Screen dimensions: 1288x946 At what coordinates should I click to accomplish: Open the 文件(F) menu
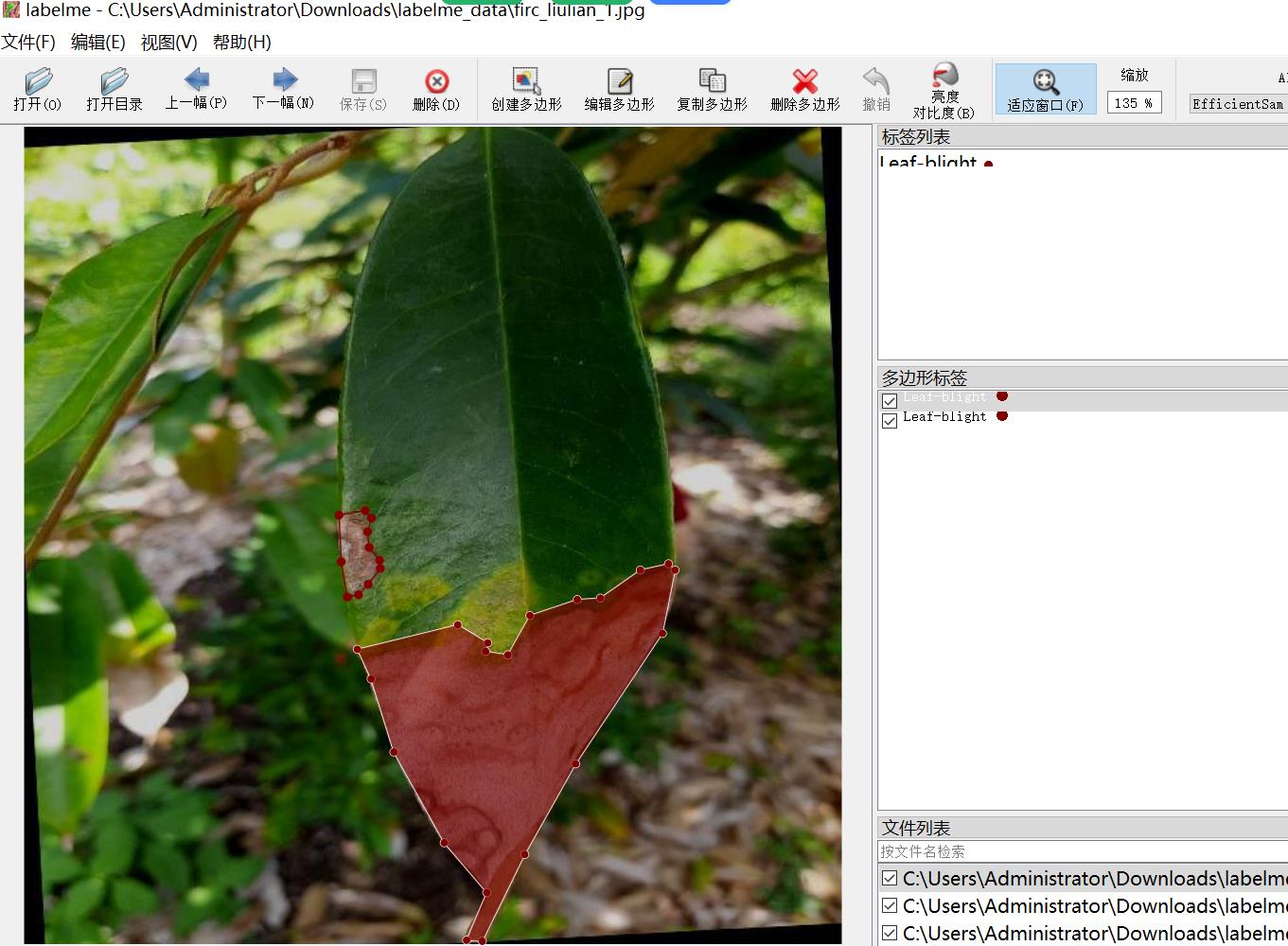click(28, 43)
